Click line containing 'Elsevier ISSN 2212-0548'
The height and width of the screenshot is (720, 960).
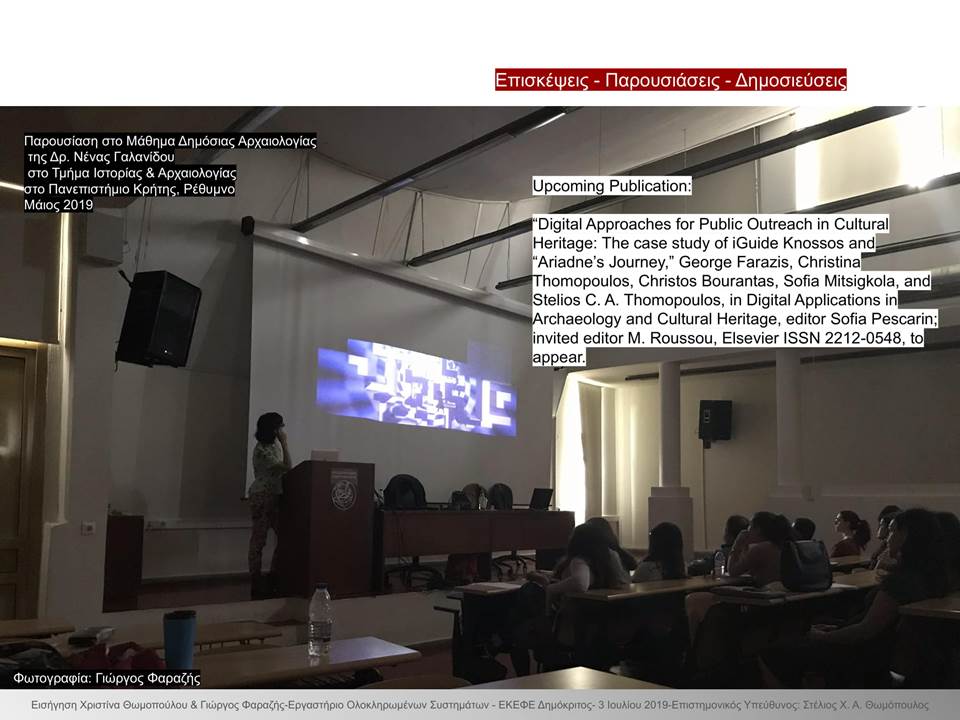tap(728, 338)
